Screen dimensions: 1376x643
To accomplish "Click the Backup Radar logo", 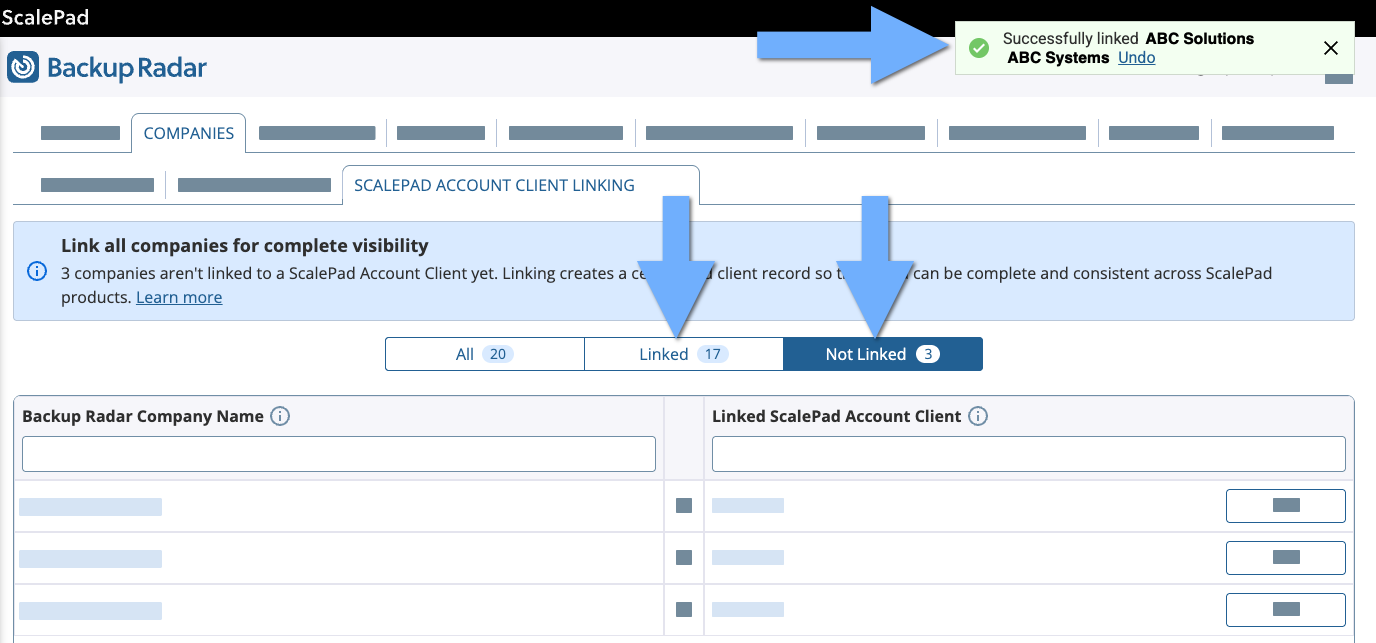I will [x=107, y=68].
